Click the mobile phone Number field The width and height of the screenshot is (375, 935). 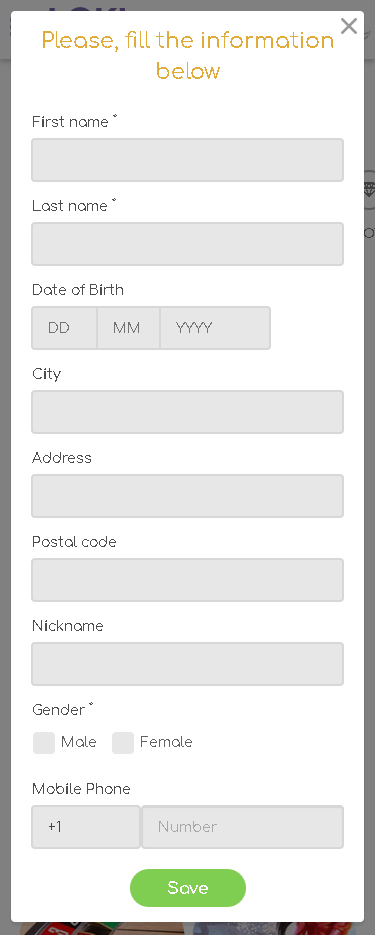pyautogui.click(x=243, y=827)
